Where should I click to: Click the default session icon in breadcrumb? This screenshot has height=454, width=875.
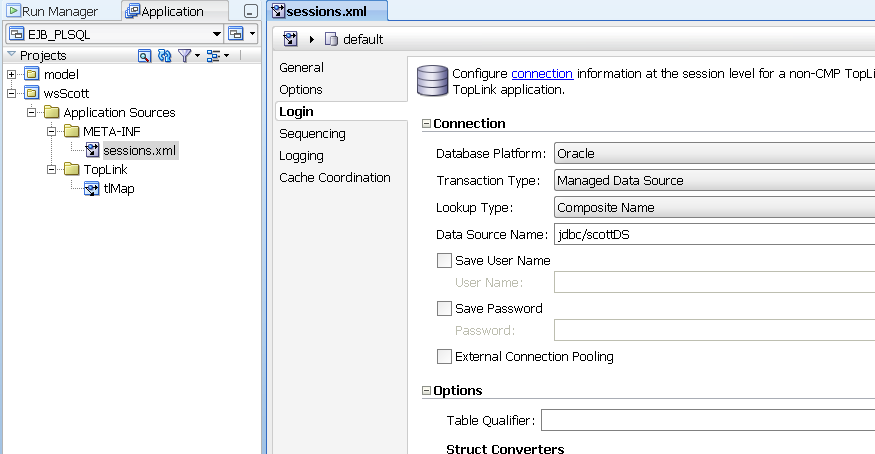click(x=331, y=39)
